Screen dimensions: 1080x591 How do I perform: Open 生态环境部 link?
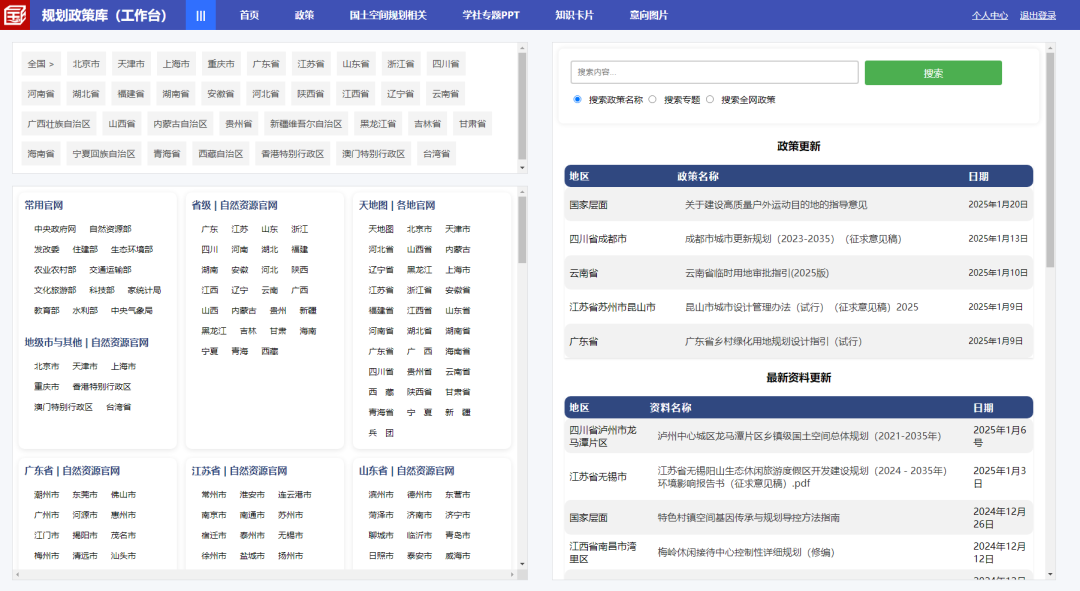pos(132,249)
